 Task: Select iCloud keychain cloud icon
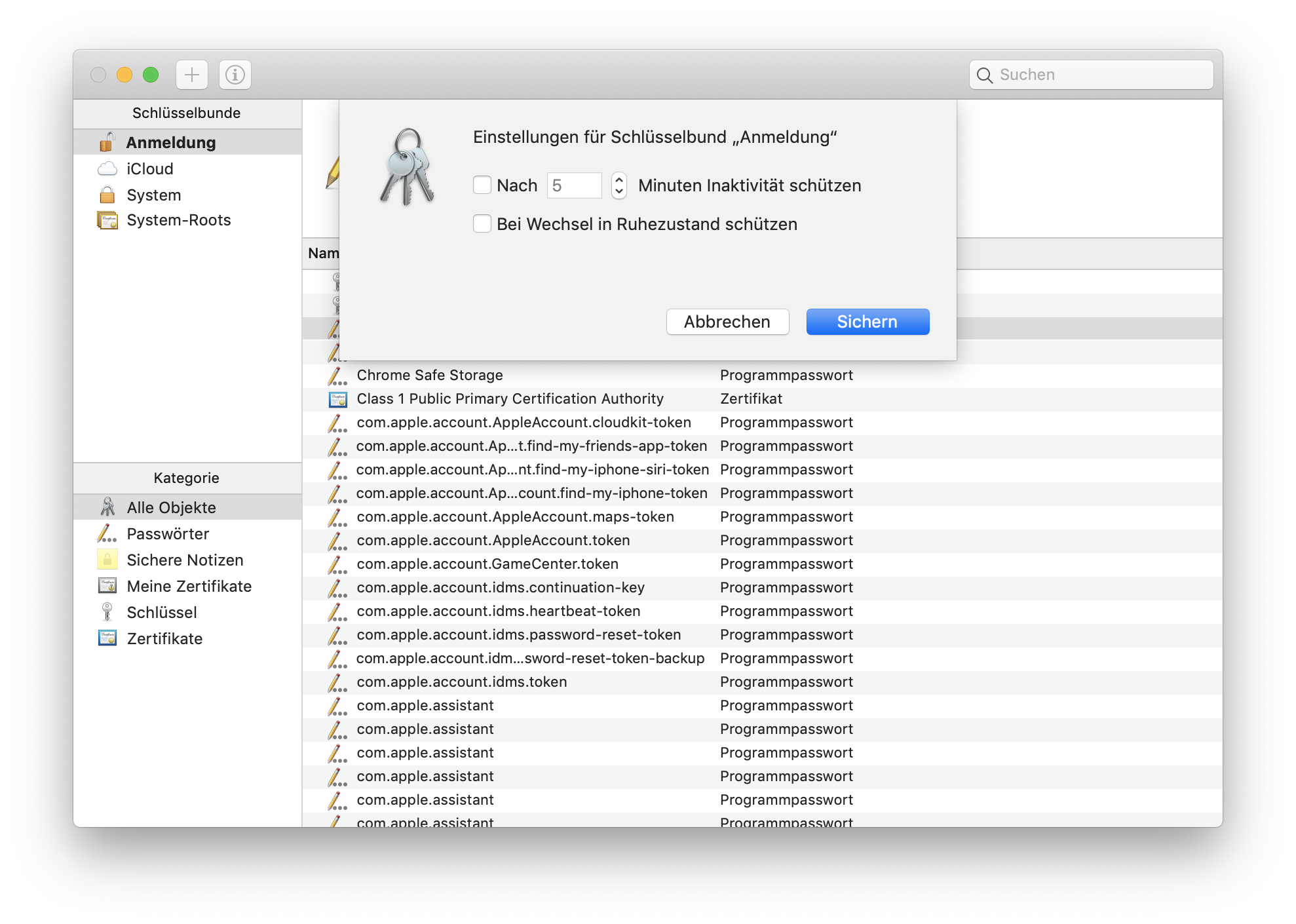click(x=107, y=169)
